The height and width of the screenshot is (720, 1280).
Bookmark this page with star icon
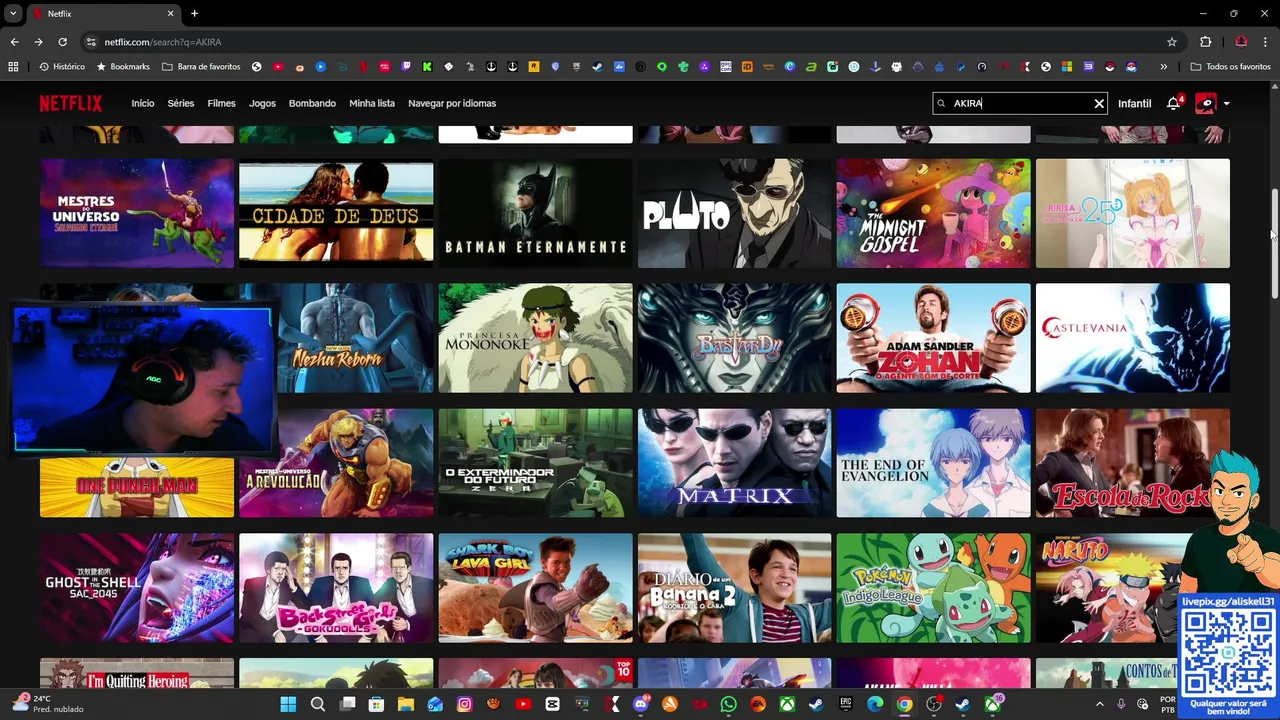point(1172,42)
